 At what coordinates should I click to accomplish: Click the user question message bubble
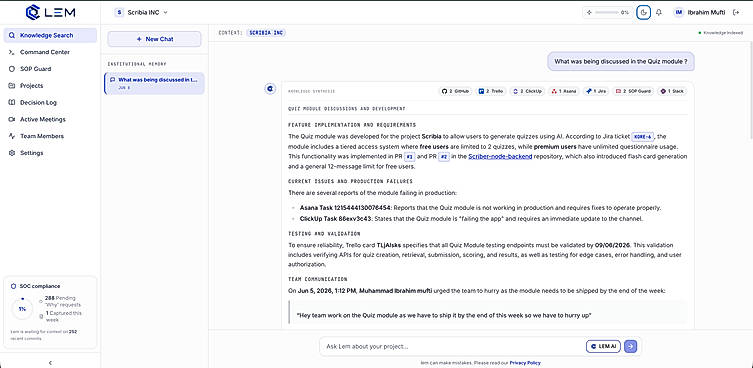pyautogui.click(x=621, y=61)
